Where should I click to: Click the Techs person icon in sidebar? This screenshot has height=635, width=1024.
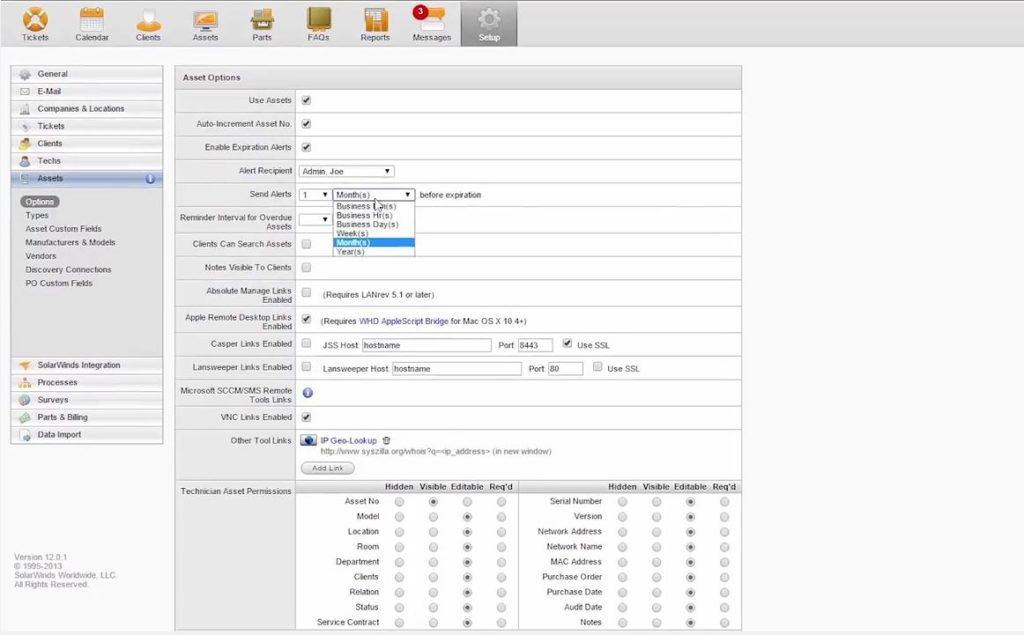(x=25, y=161)
